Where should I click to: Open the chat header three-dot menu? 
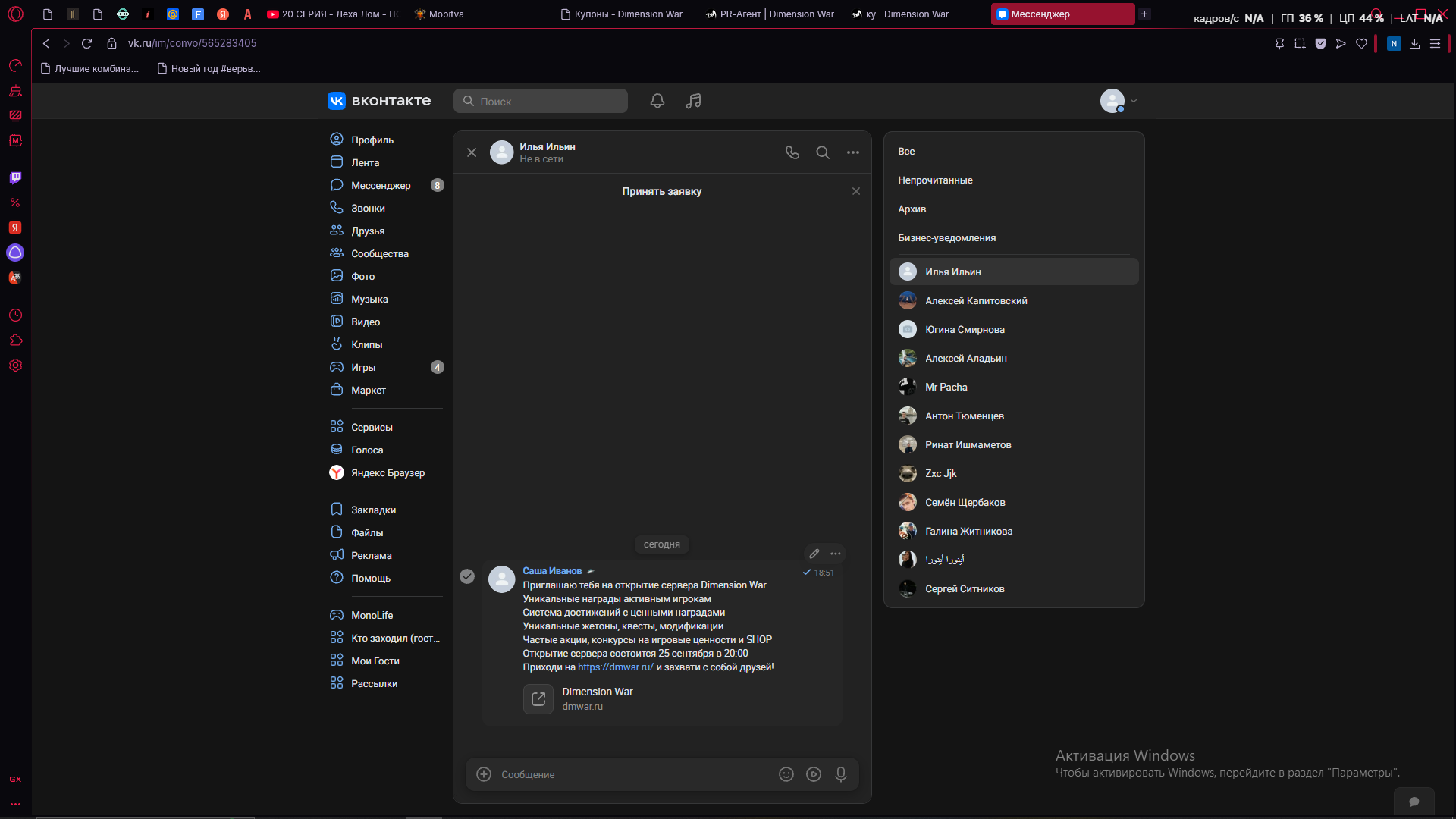tap(853, 152)
